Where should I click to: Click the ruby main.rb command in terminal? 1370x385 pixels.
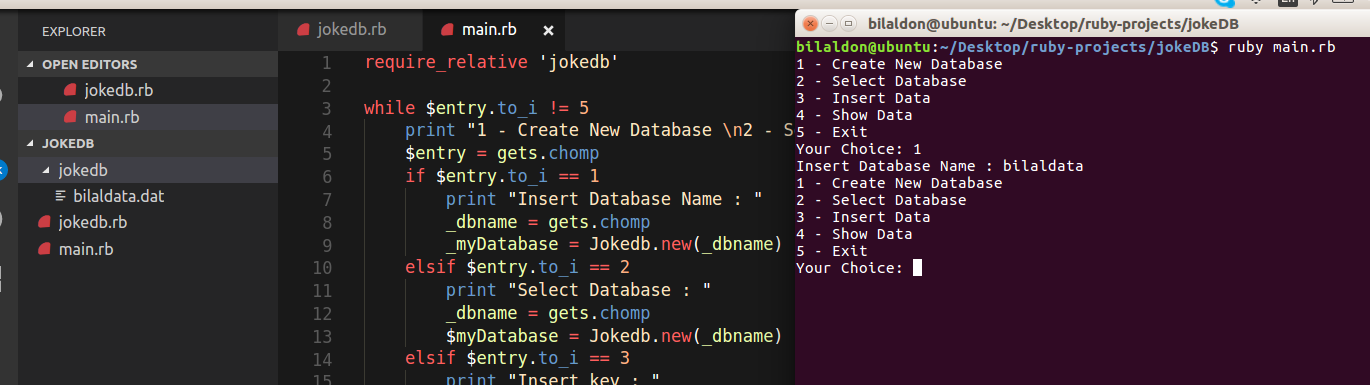click(1281, 47)
